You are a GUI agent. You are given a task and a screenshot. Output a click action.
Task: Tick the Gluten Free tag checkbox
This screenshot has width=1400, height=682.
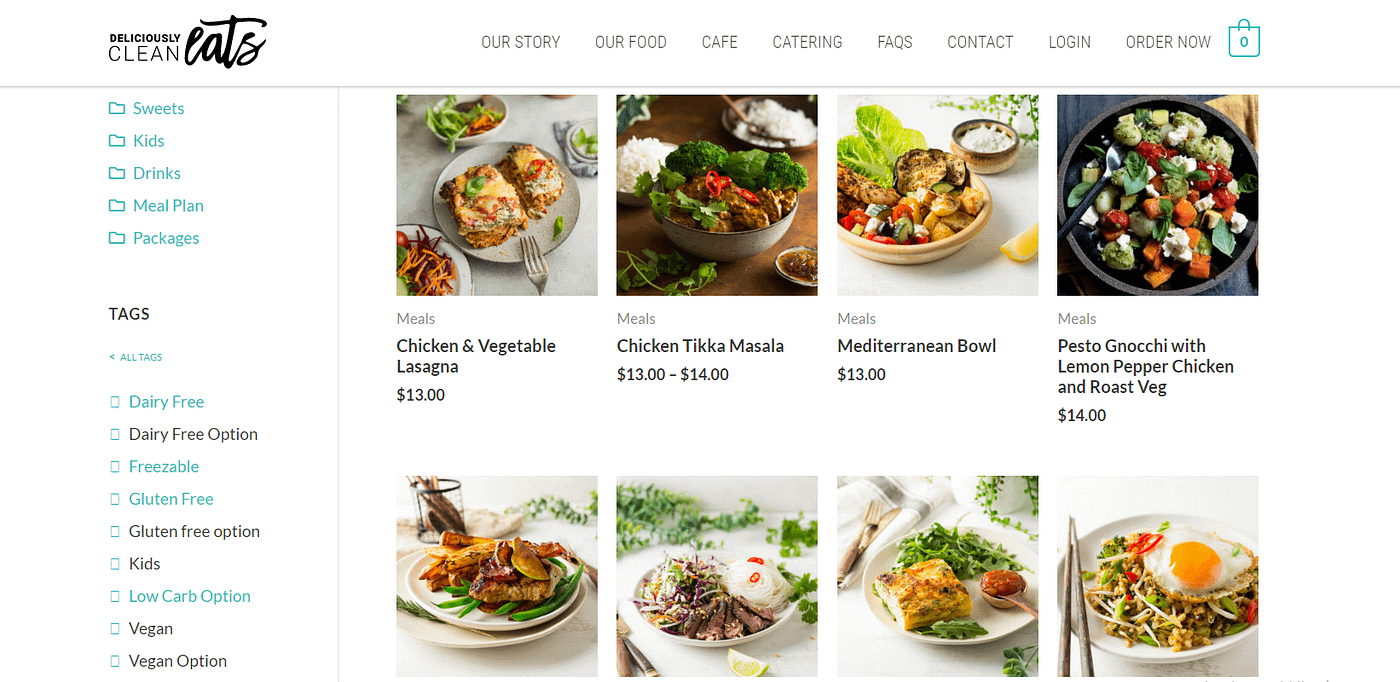click(114, 499)
